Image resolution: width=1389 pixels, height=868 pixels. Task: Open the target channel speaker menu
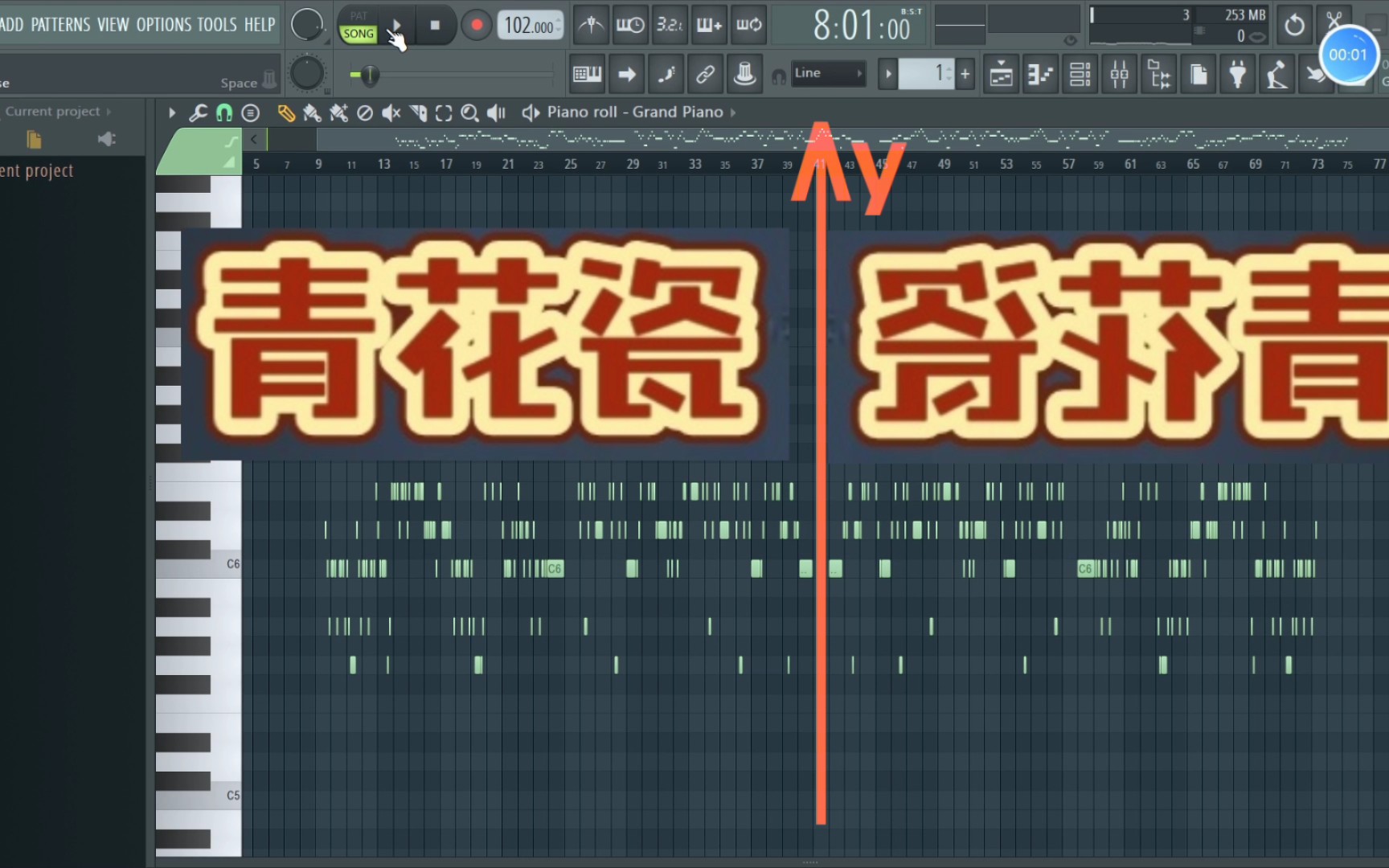[531, 113]
